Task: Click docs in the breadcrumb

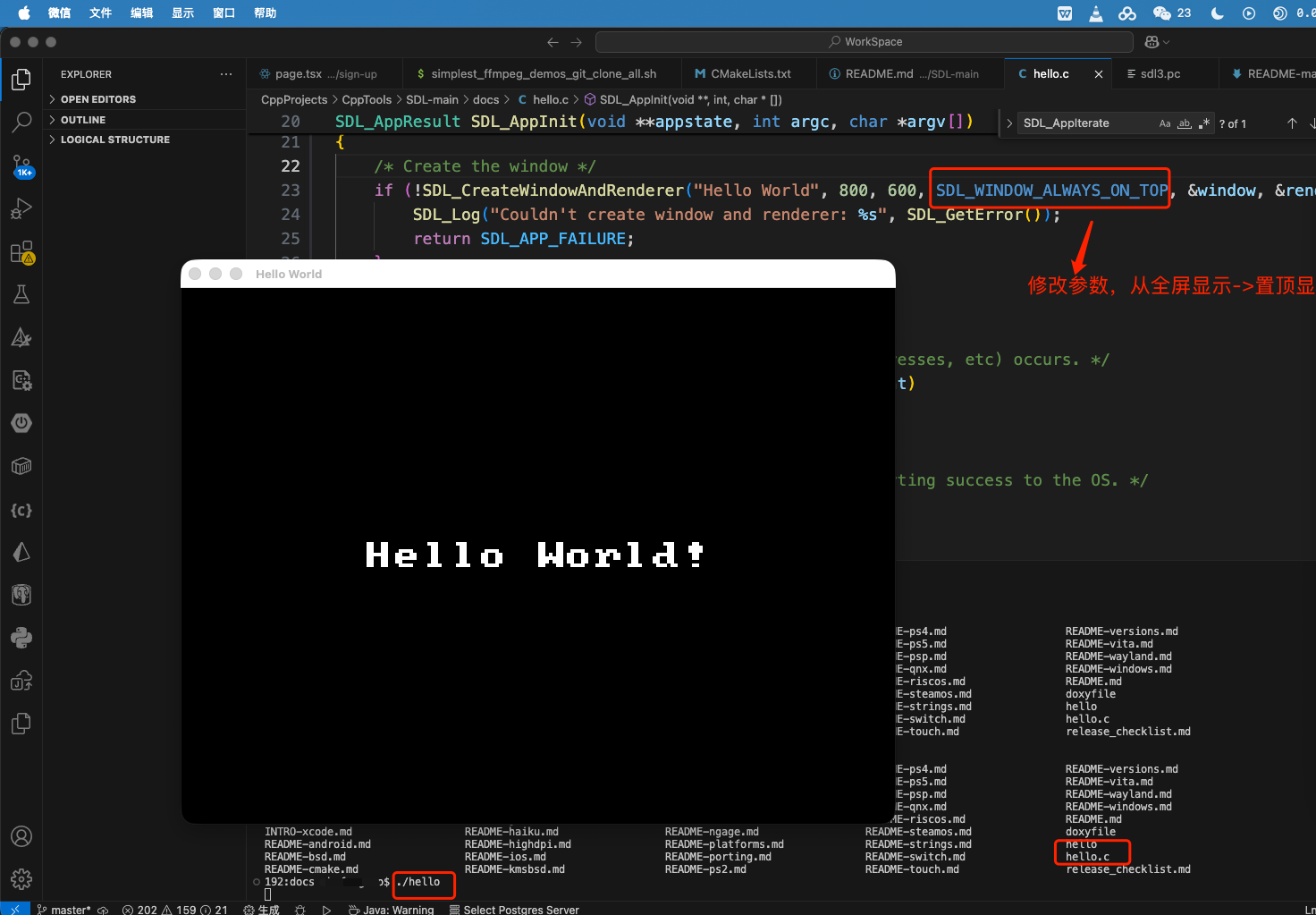Action: 485,99
